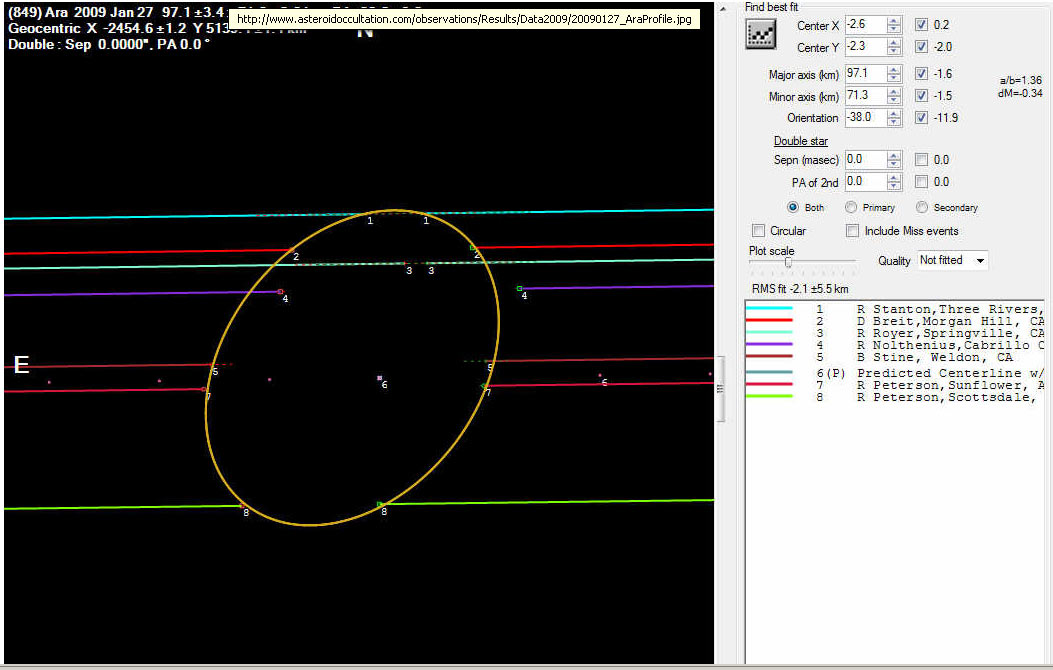This screenshot has height=670, width=1053.
Task: Select row 4 R Nolthenius, Cabrillo
Action: tap(895, 345)
